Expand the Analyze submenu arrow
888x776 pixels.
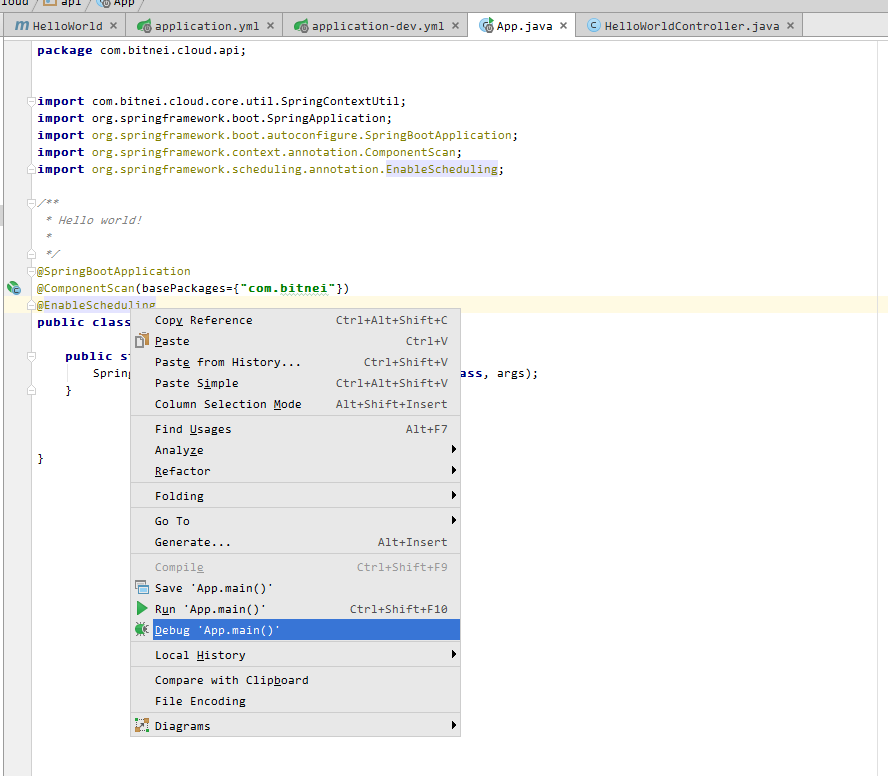click(x=454, y=449)
